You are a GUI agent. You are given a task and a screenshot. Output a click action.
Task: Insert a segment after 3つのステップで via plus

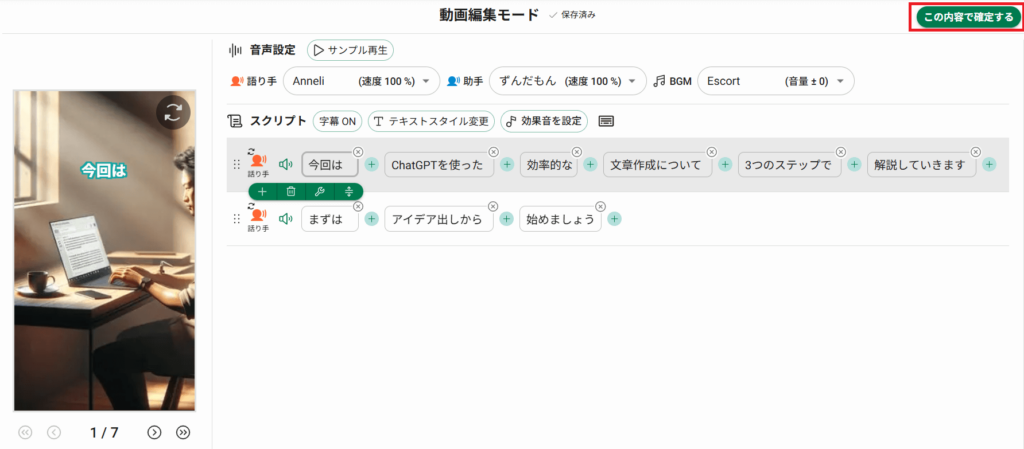tap(854, 165)
